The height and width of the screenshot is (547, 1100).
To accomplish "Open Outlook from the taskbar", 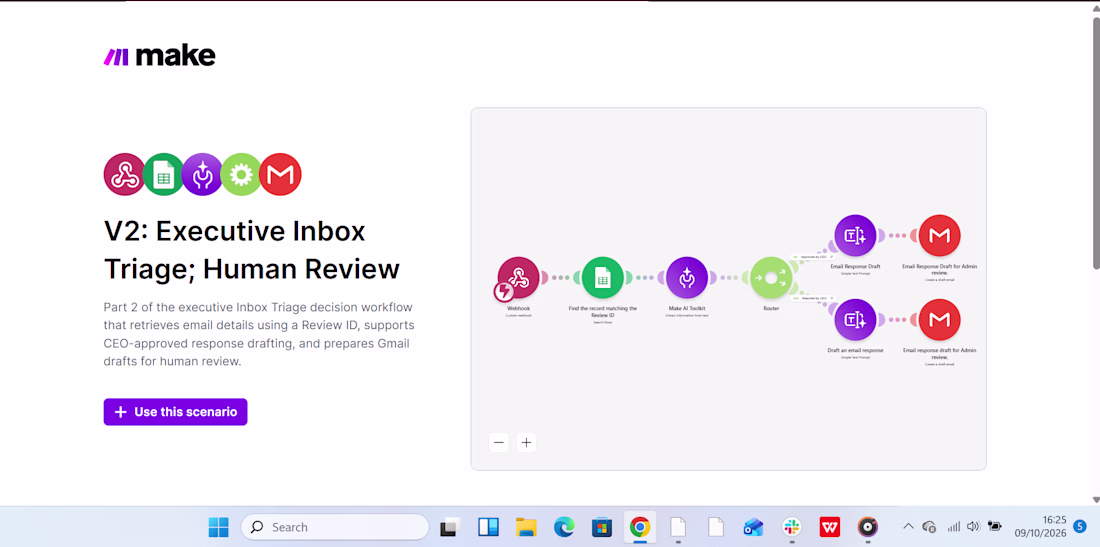I will pyautogui.click(x=753, y=527).
